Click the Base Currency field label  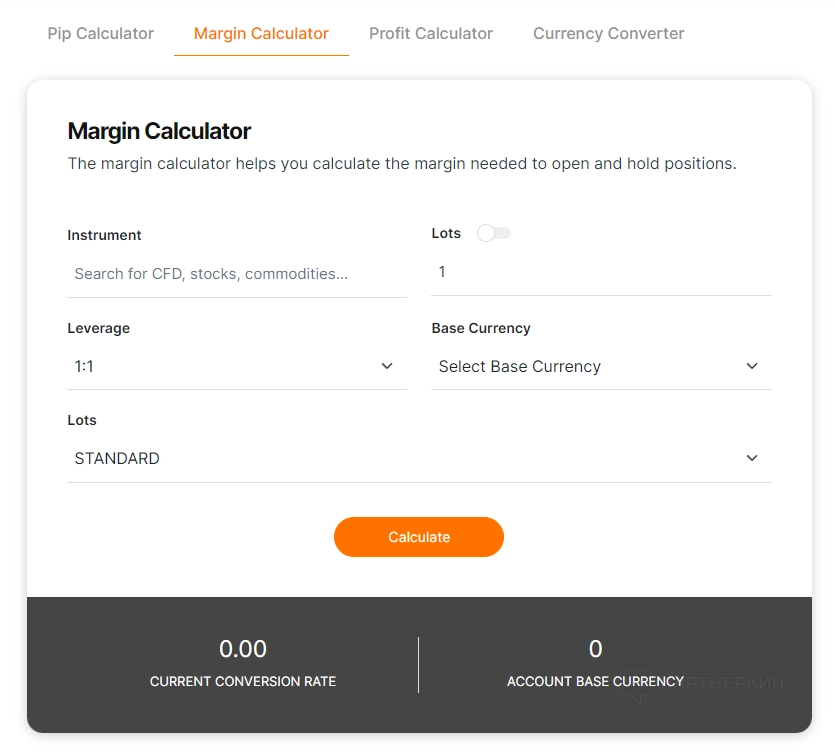(x=481, y=328)
